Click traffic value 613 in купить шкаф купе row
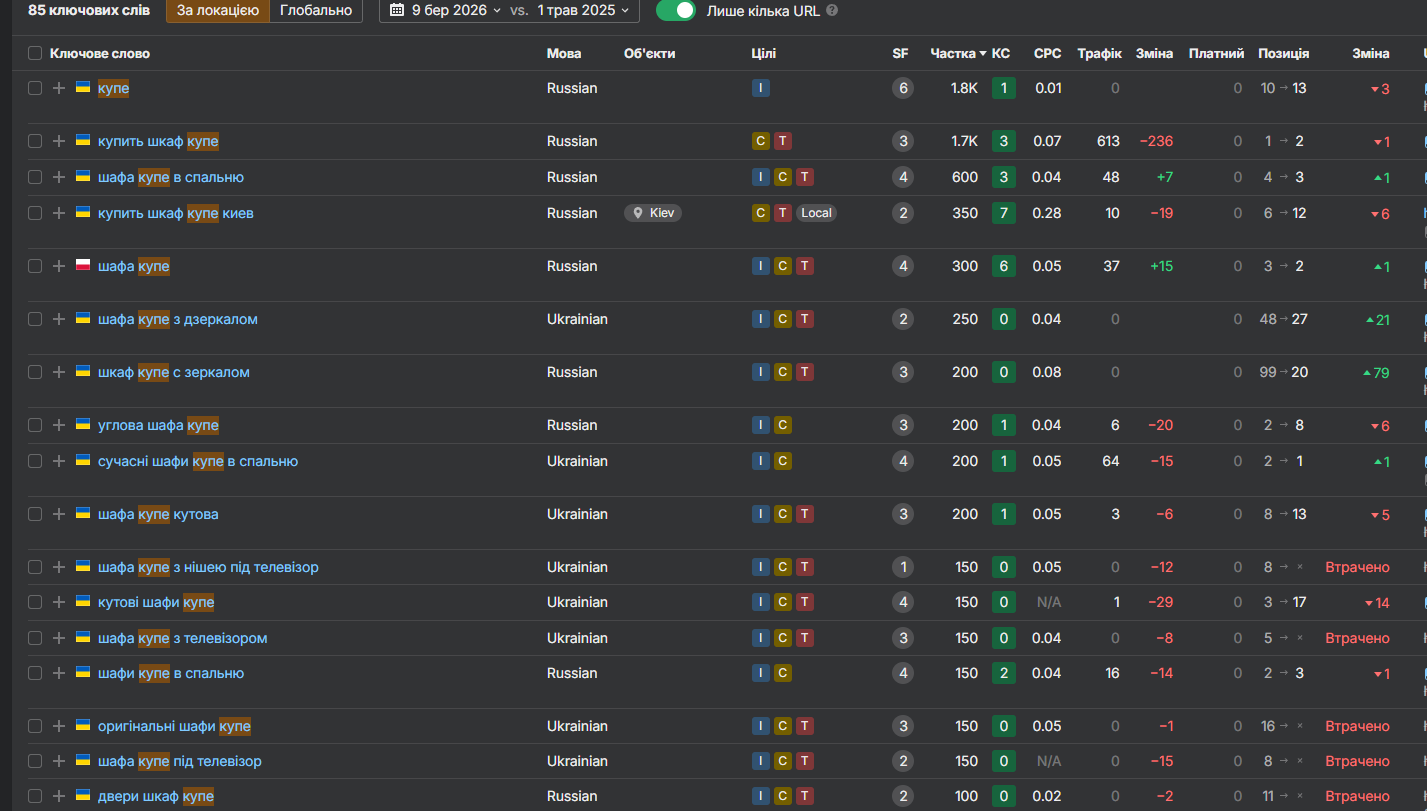The width and height of the screenshot is (1427, 811). [x=1108, y=141]
